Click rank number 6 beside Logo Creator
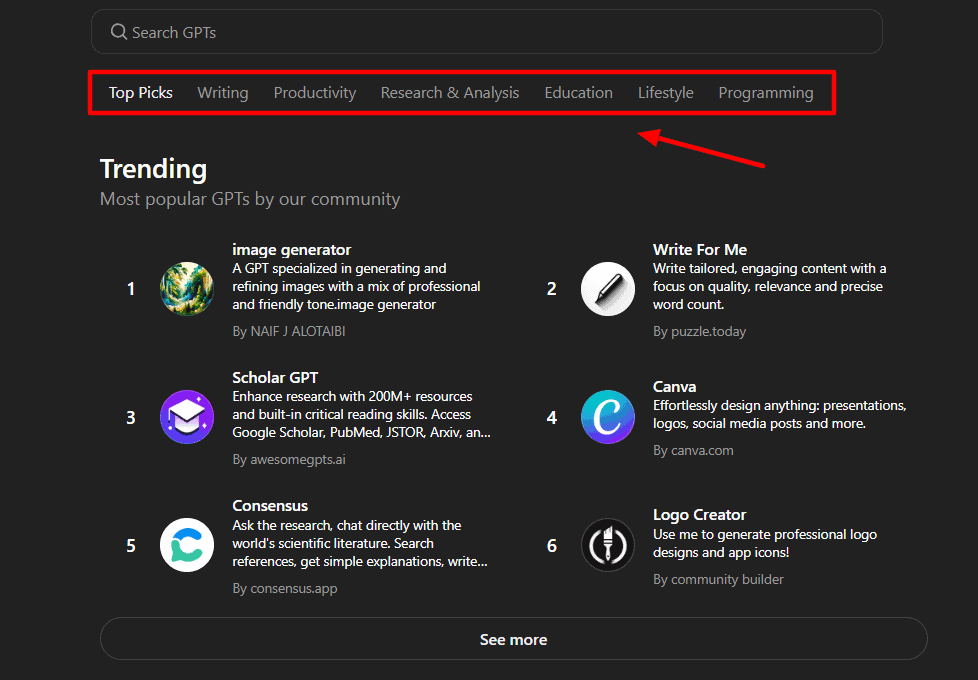 (551, 546)
